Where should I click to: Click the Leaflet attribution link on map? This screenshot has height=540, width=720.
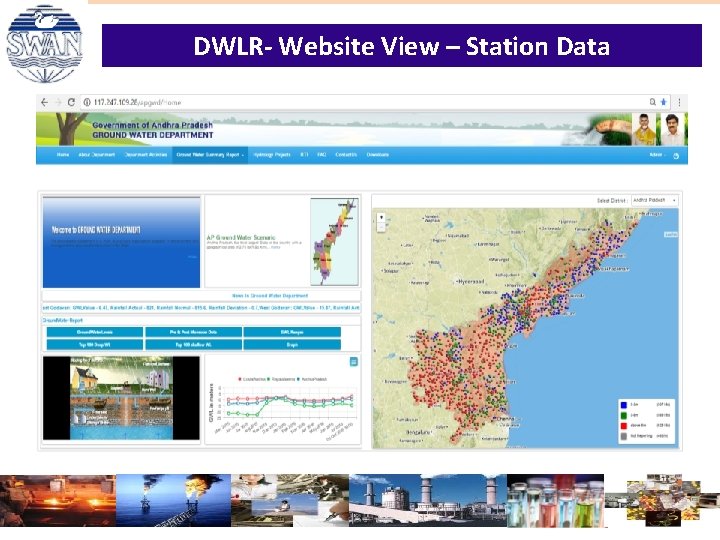(x=670, y=235)
